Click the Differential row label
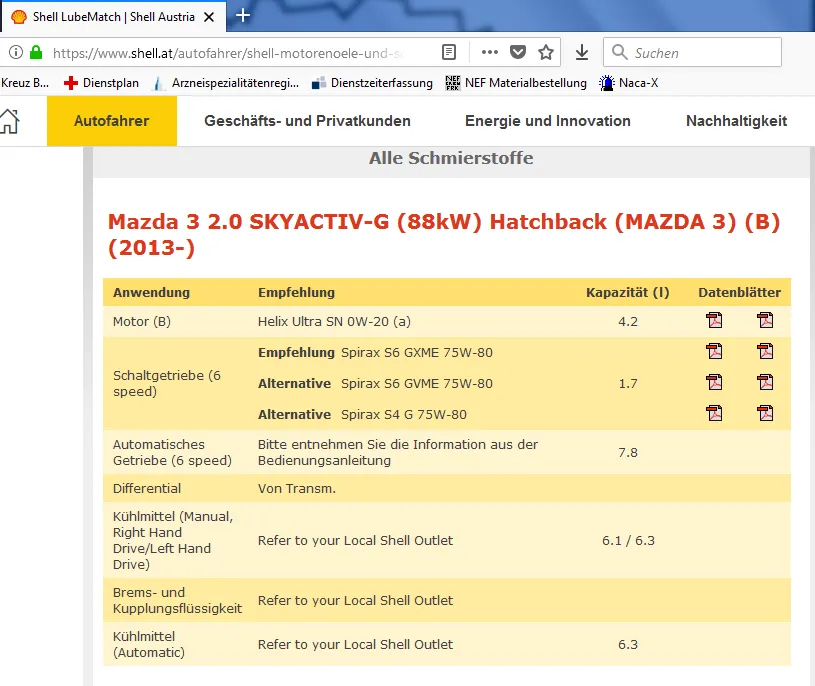The image size is (815, 686). [147, 489]
